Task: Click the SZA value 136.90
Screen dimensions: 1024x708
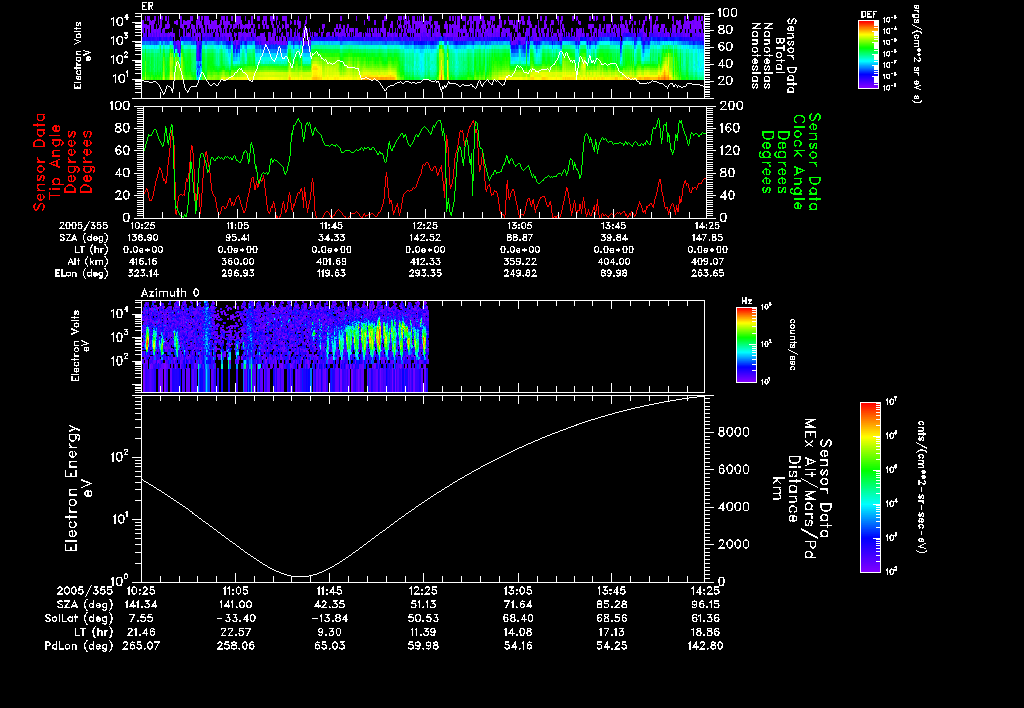Action: pos(142,238)
